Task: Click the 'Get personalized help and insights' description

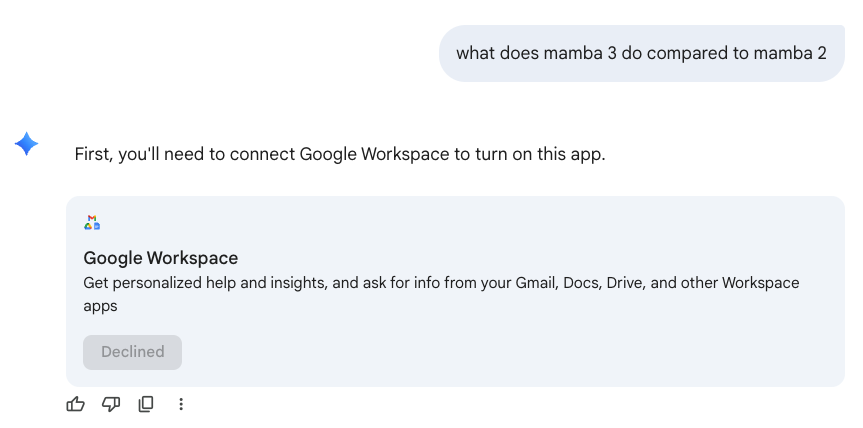Action: click(441, 294)
